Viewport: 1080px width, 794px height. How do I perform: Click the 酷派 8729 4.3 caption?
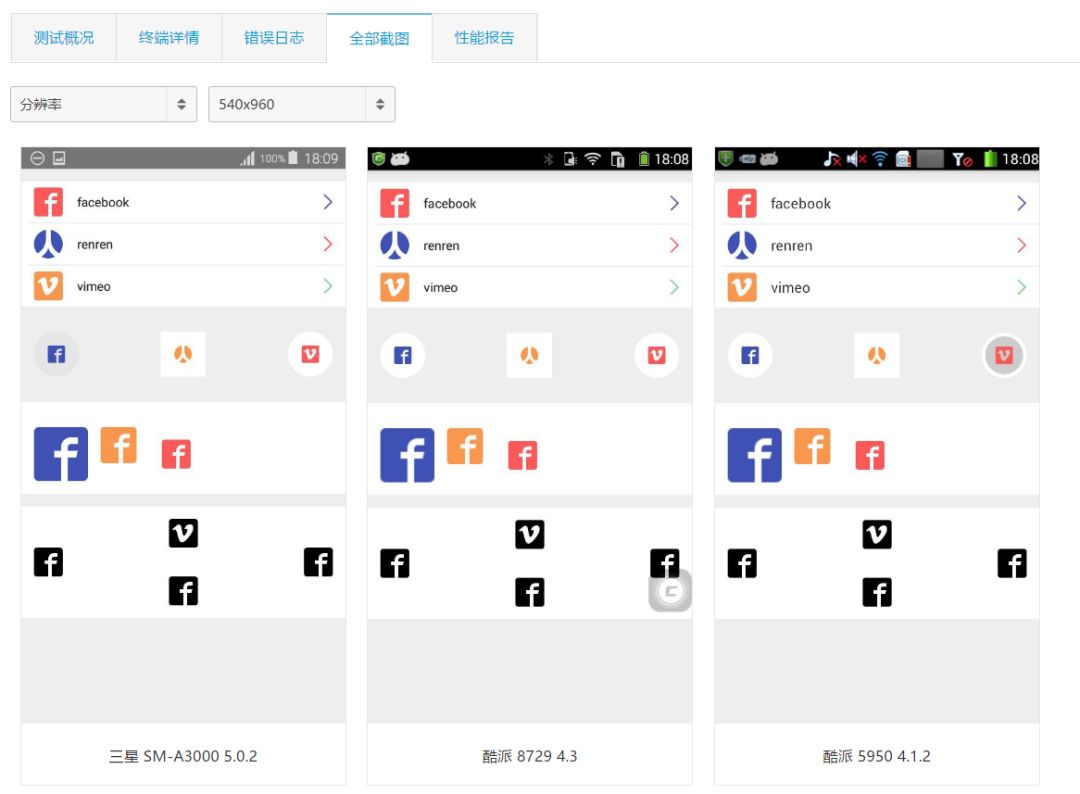pos(530,756)
